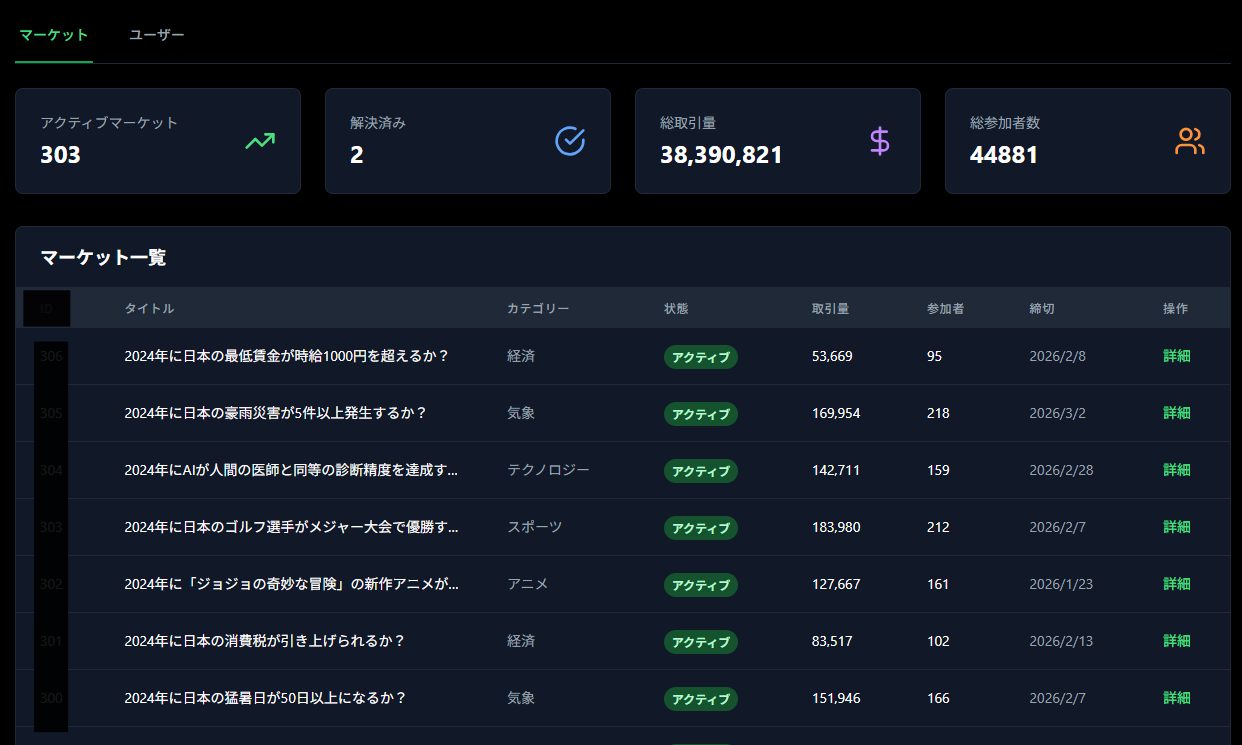The width and height of the screenshot is (1242, 745).
Task: Click the 解決済み count 2
Action: coord(357,155)
